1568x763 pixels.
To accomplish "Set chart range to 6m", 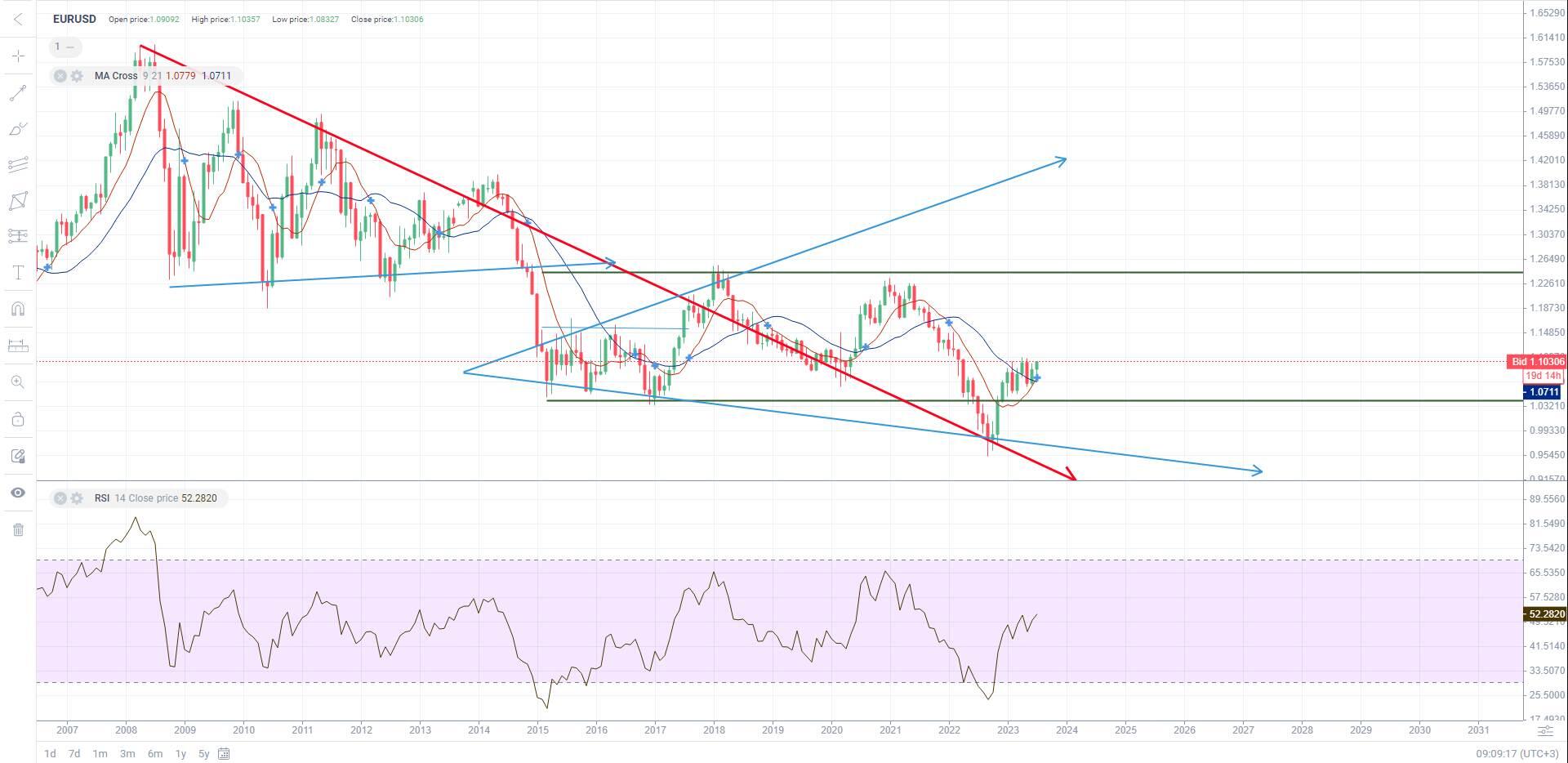I will [x=154, y=753].
